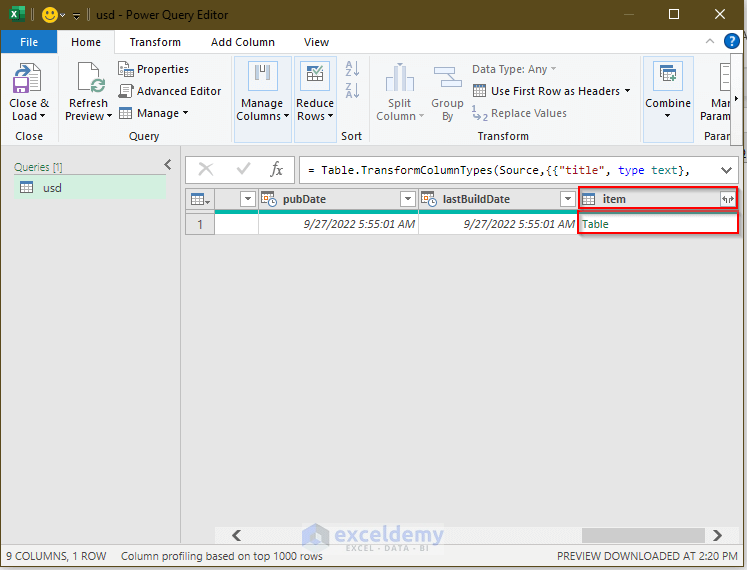
Task: Collapse the Queries pane
Action: click(x=168, y=164)
